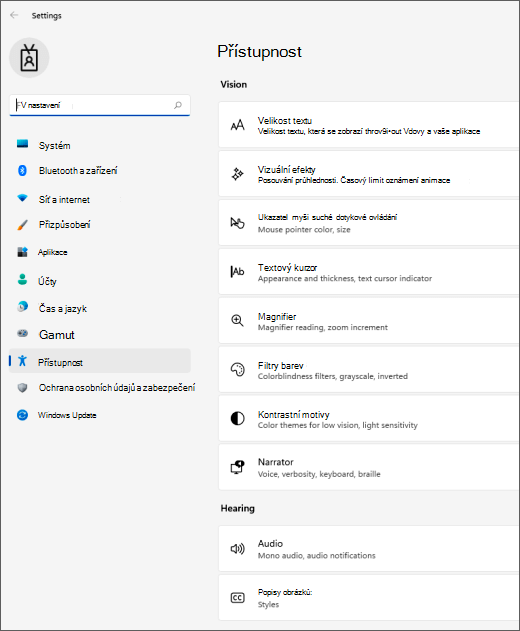The image size is (520, 631).
Task: Open Vizuální efekty setting
Action: click(369, 174)
